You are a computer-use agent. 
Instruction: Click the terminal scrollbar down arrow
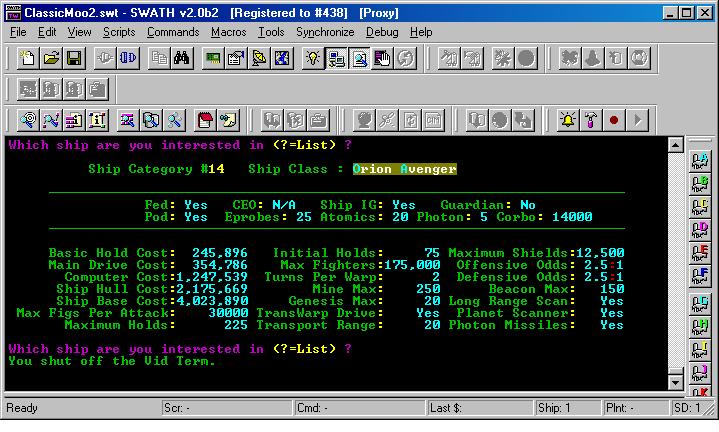point(676,383)
